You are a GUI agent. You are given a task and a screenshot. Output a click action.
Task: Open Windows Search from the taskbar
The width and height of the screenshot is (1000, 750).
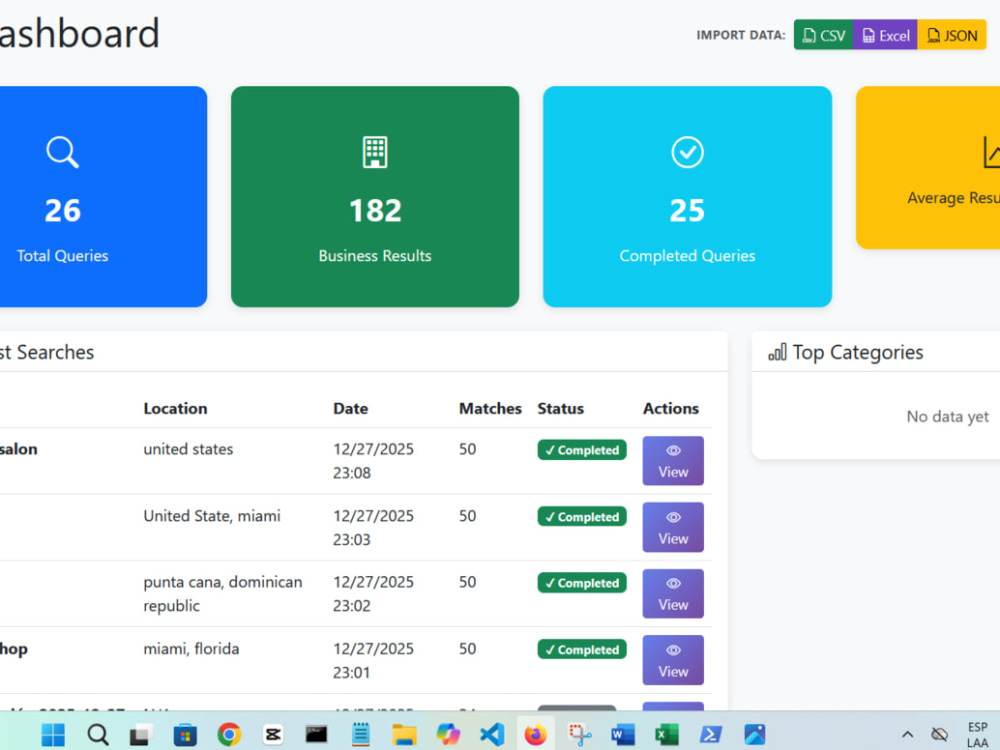pyautogui.click(x=98, y=735)
